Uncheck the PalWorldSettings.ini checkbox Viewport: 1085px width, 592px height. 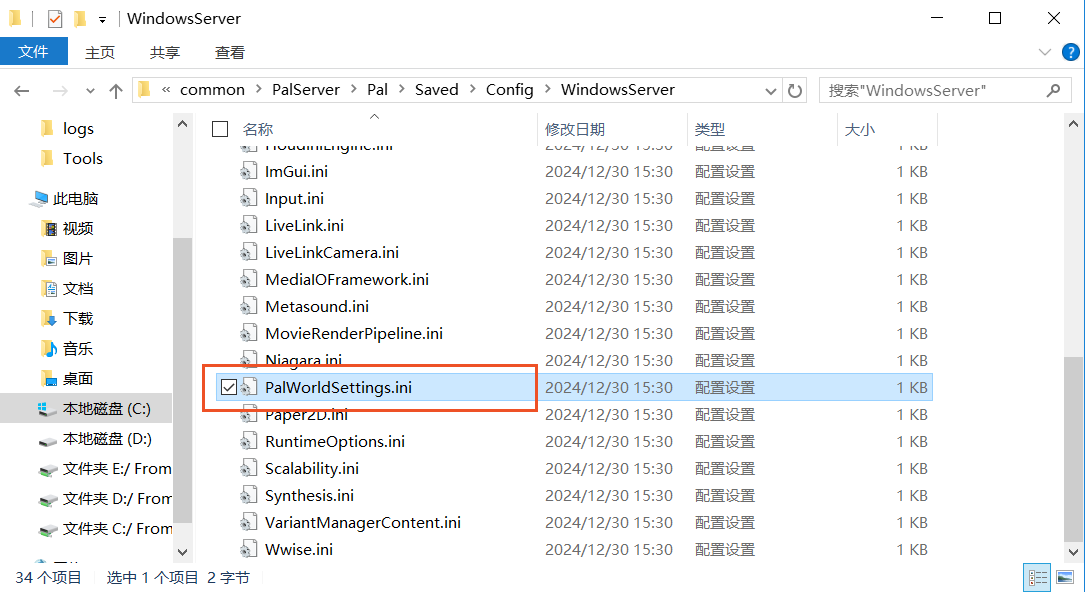tap(228, 387)
